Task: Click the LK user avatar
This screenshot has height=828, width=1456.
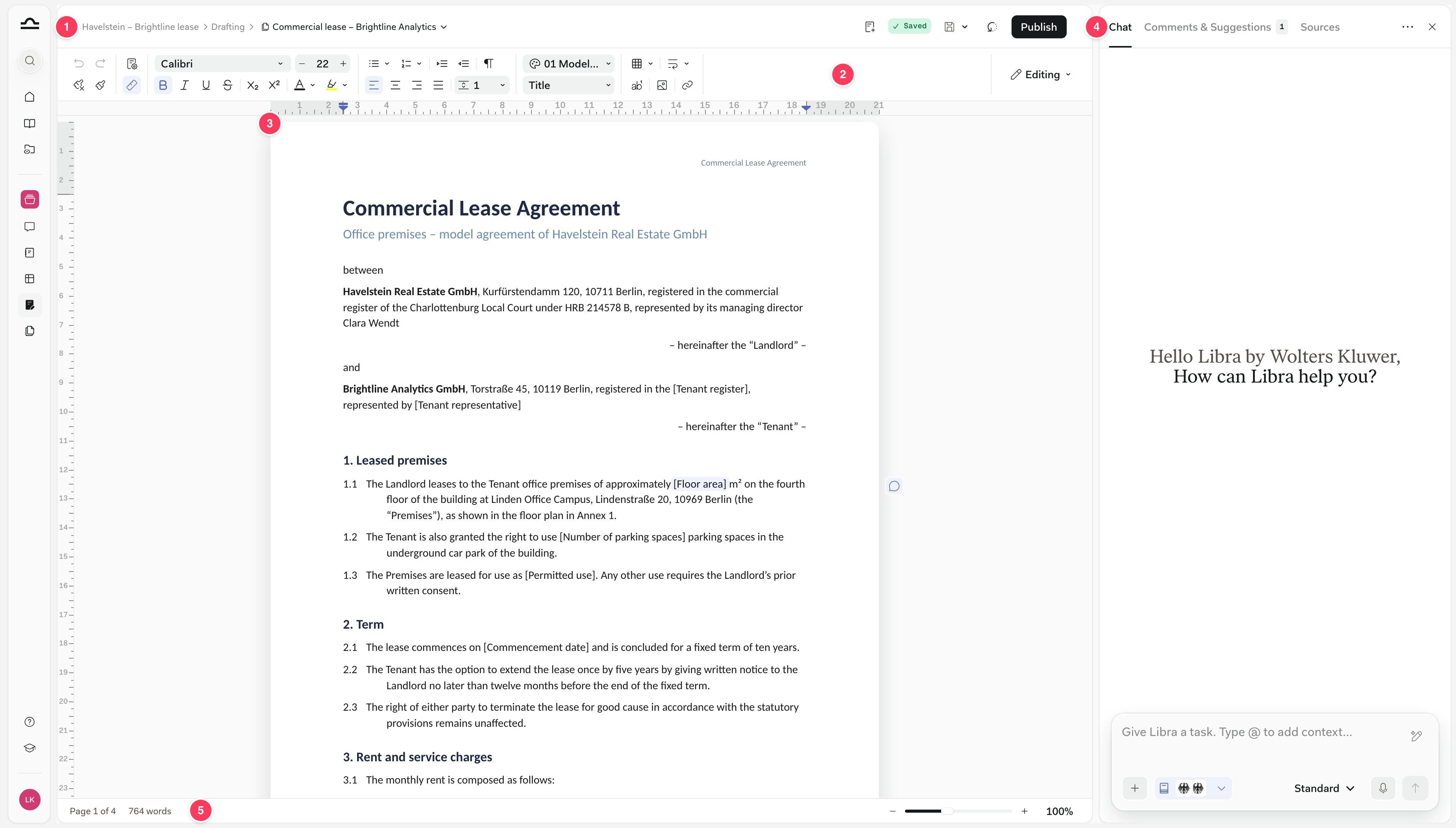Action: pos(30,800)
